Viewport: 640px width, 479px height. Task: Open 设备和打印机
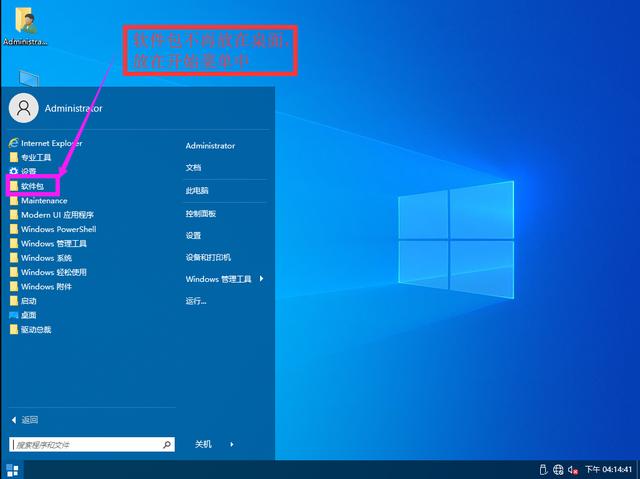click(x=208, y=257)
